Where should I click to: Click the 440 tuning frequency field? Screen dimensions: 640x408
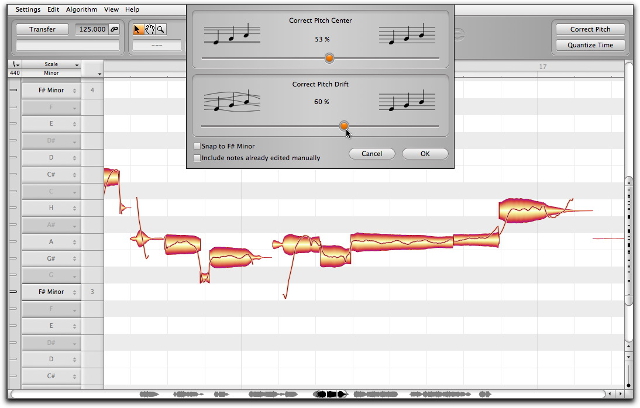click(15, 73)
